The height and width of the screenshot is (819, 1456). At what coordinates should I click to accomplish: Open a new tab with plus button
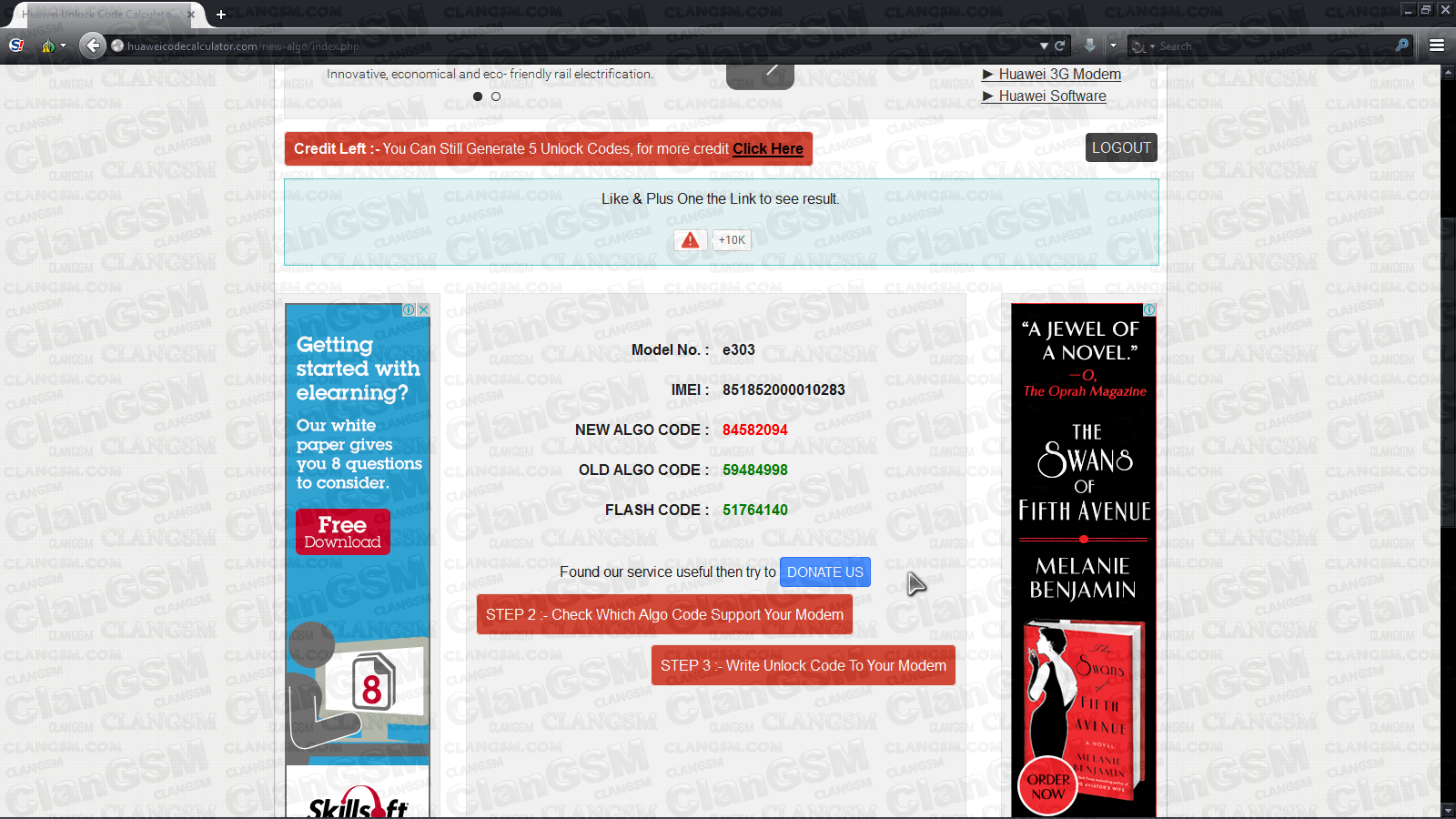[221, 15]
